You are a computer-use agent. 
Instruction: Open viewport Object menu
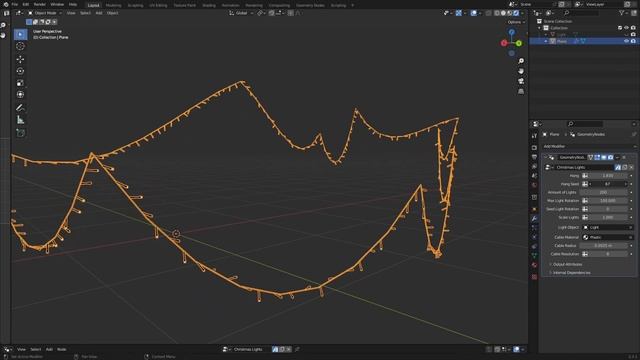(112, 13)
